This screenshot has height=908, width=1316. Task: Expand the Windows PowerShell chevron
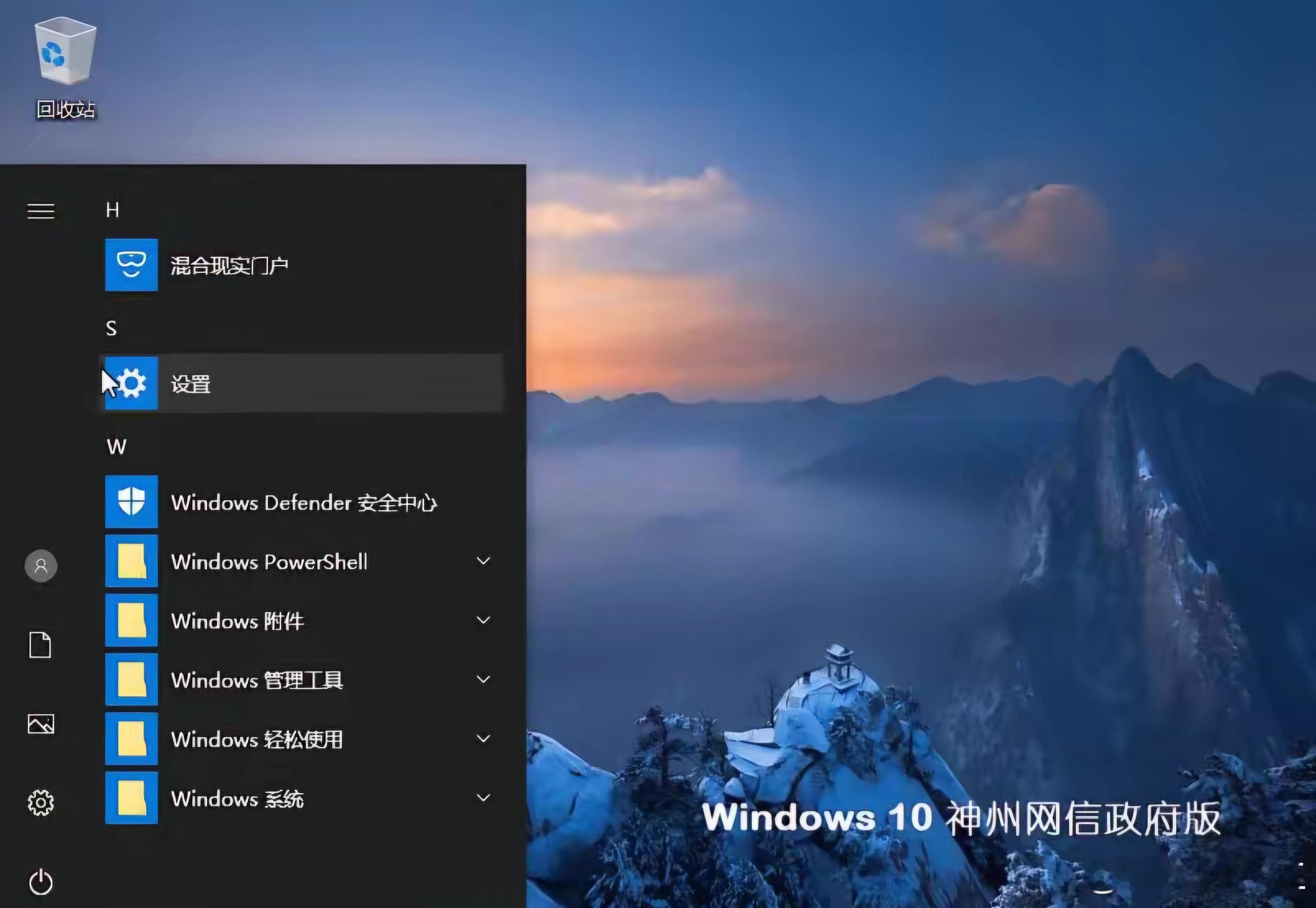(x=484, y=561)
